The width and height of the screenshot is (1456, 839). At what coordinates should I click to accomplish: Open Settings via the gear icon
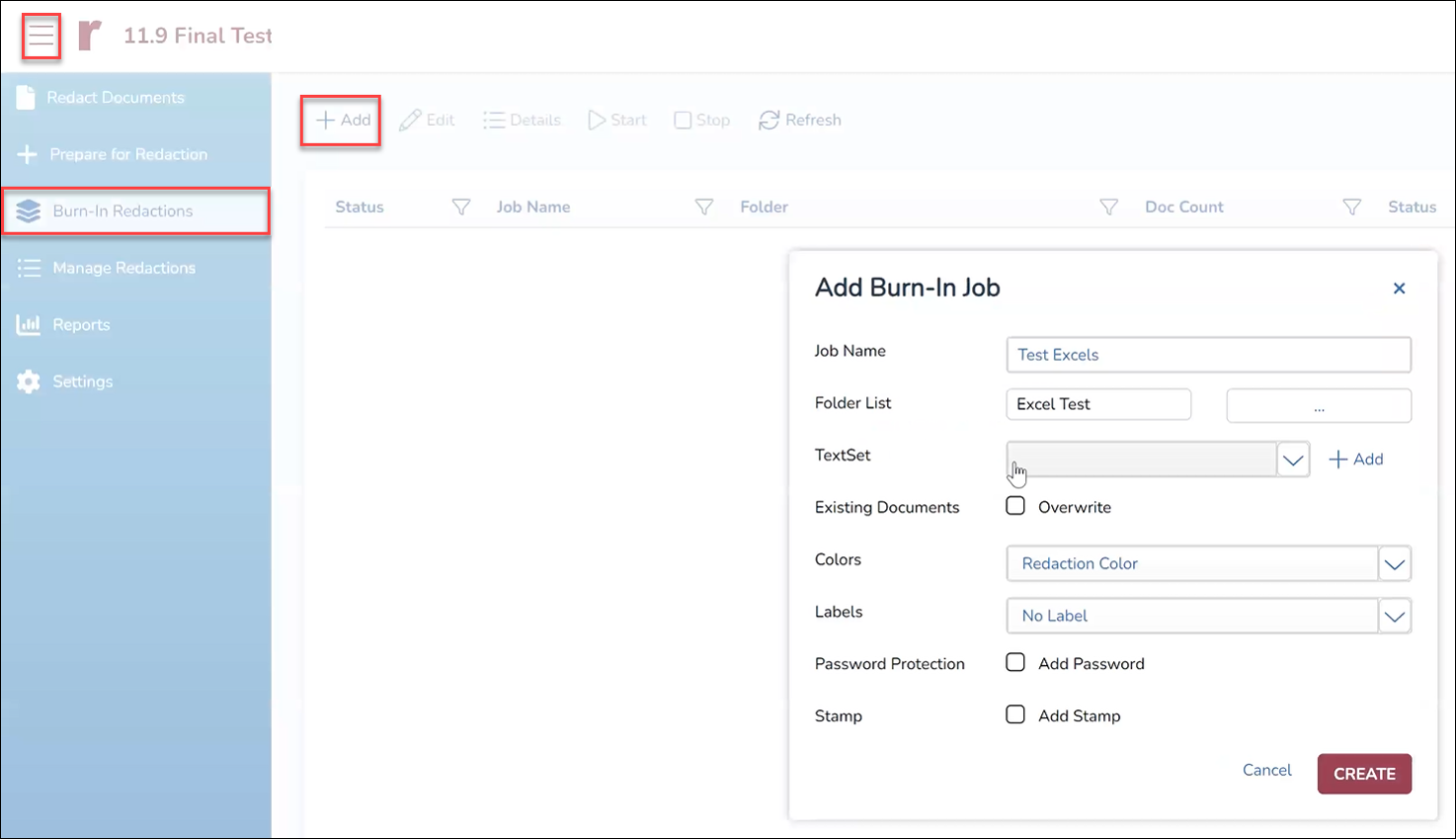point(29,381)
